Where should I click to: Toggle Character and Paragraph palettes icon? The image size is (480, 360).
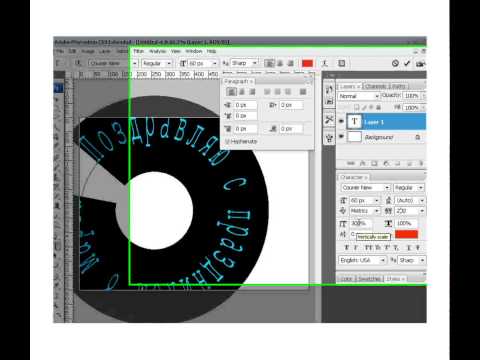coord(342,63)
